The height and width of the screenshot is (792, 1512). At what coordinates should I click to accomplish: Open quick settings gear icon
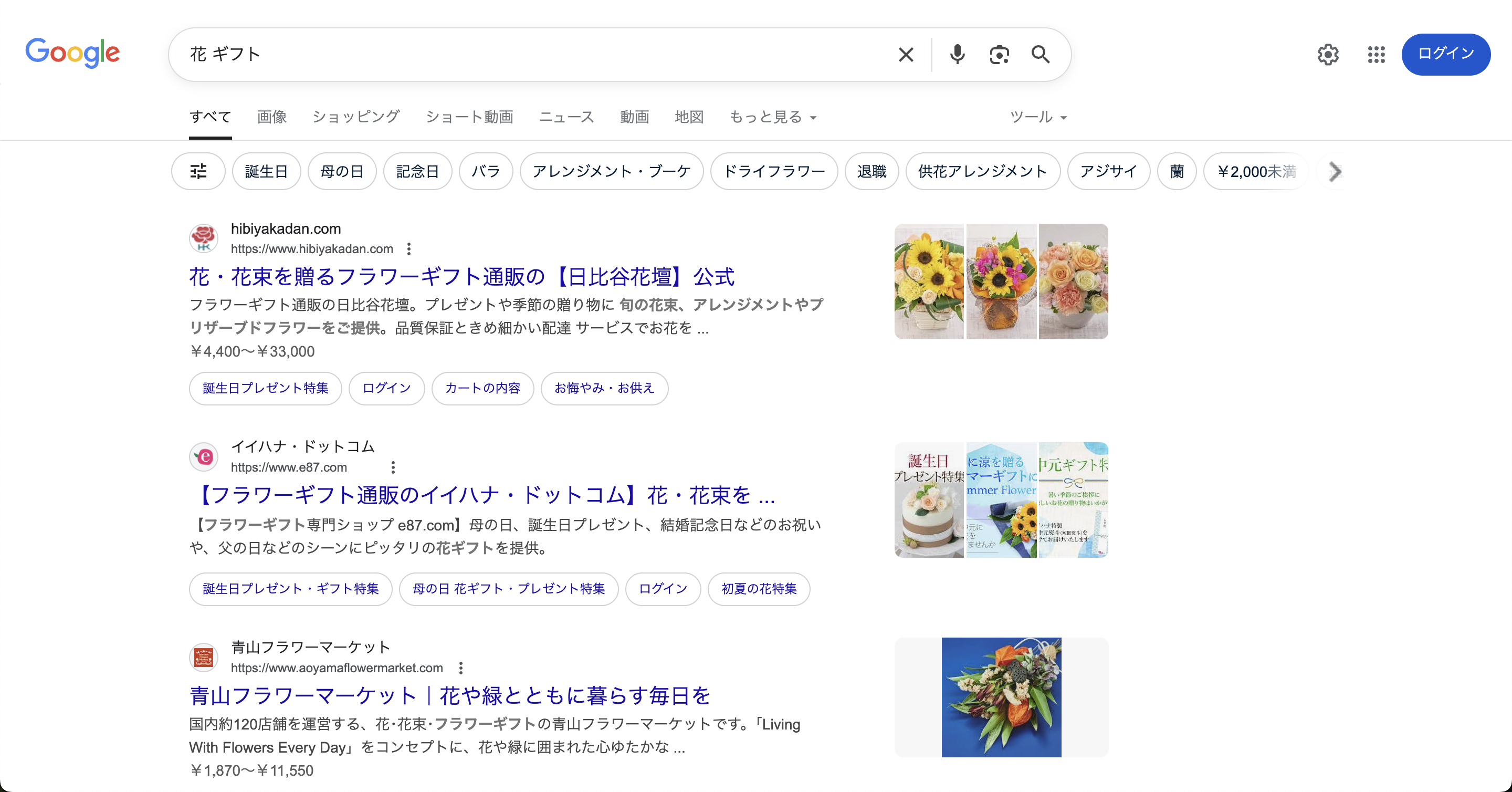pyautogui.click(x=1328, y=55)
